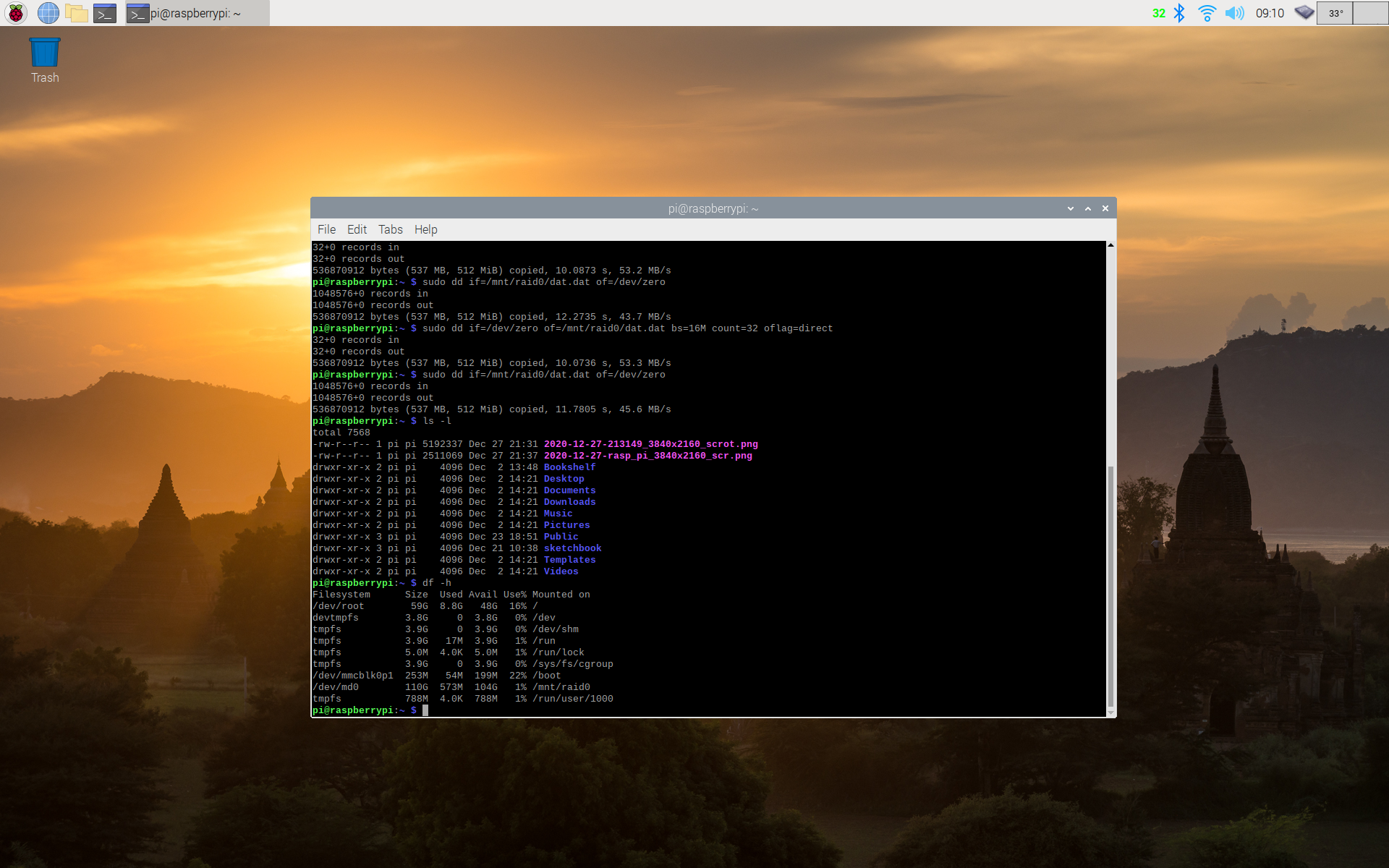
Task: Click the 'total 7568' line
Action: [341, 433]
